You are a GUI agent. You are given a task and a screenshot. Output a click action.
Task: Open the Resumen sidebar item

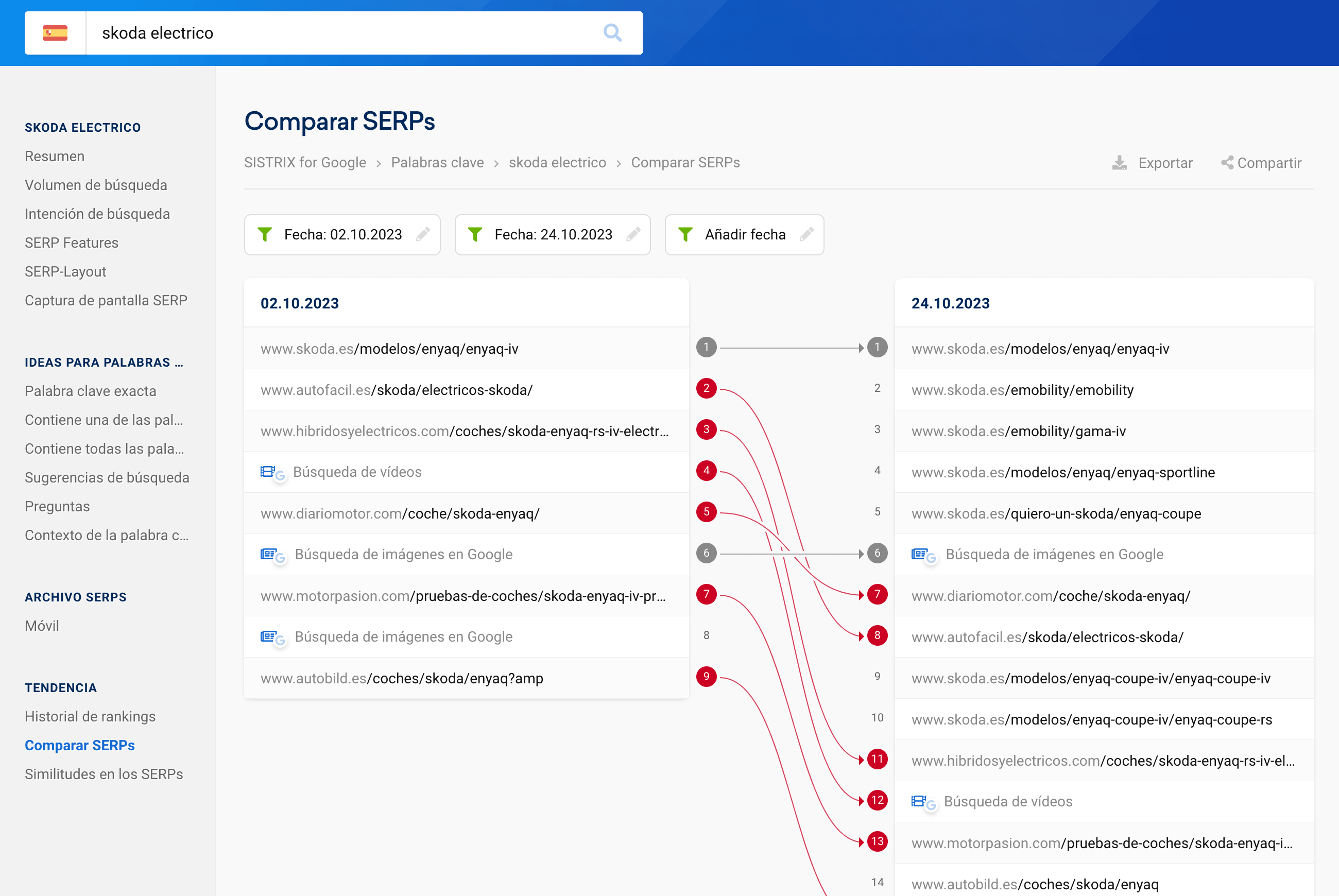tap(55, 156)
